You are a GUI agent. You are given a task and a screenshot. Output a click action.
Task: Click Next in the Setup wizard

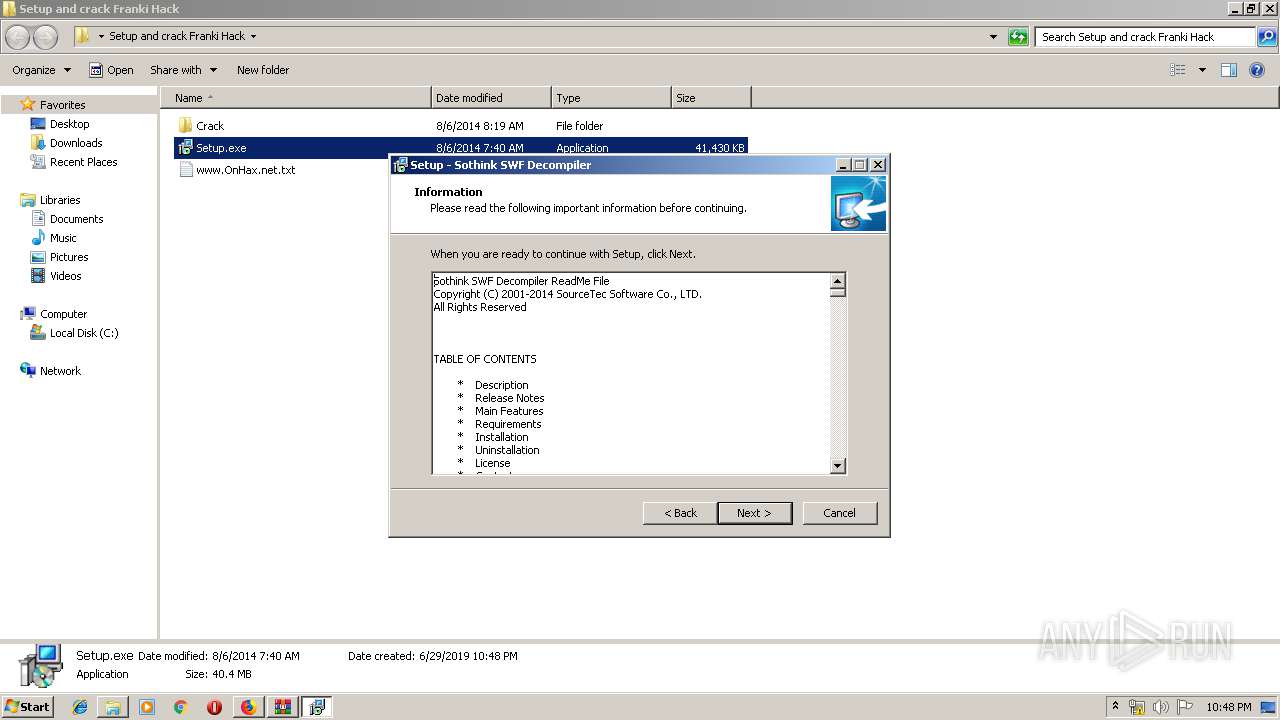pos(755,513)
